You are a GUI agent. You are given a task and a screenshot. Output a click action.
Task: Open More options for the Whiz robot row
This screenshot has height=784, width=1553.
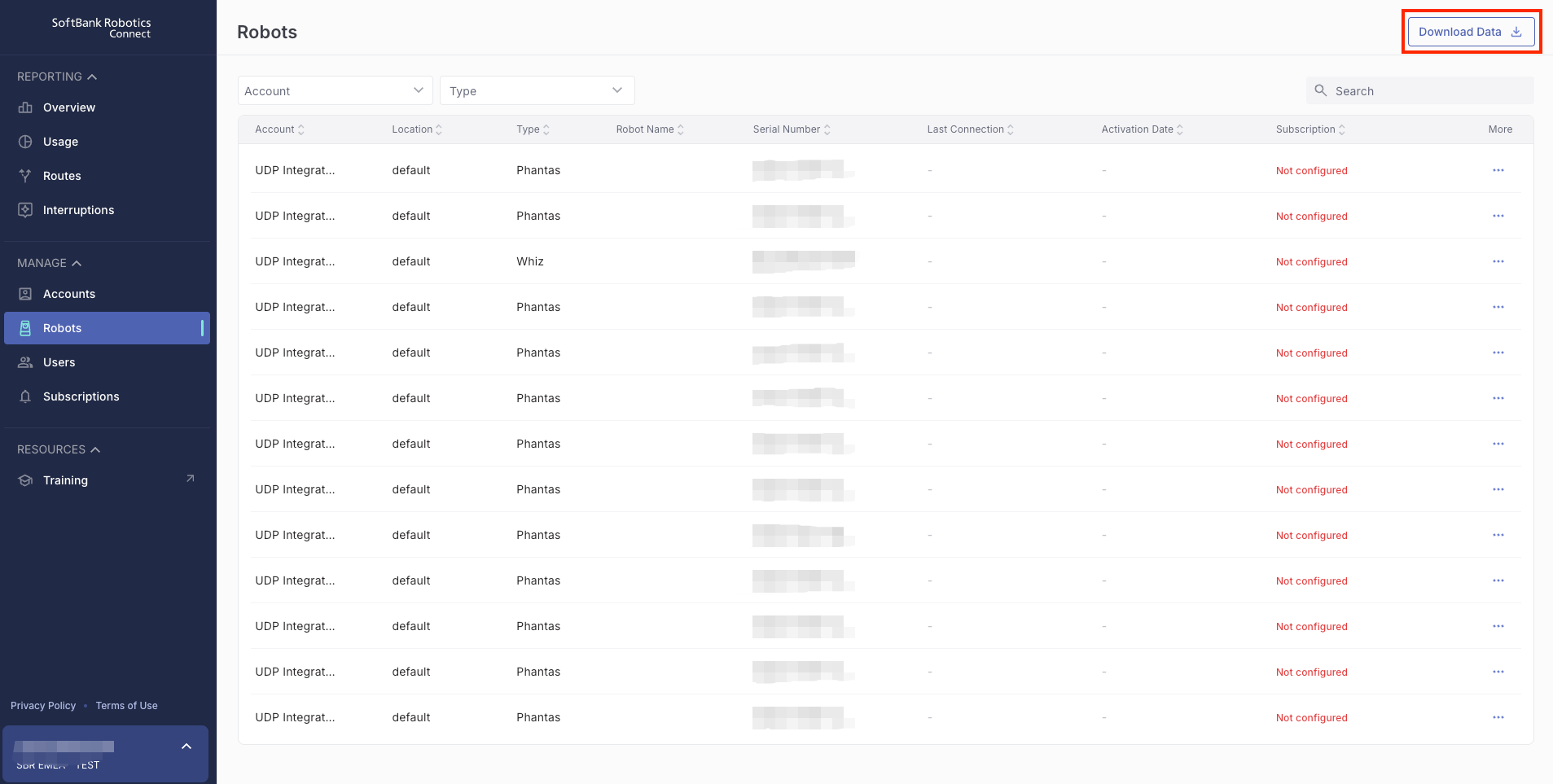[1498, 261]
